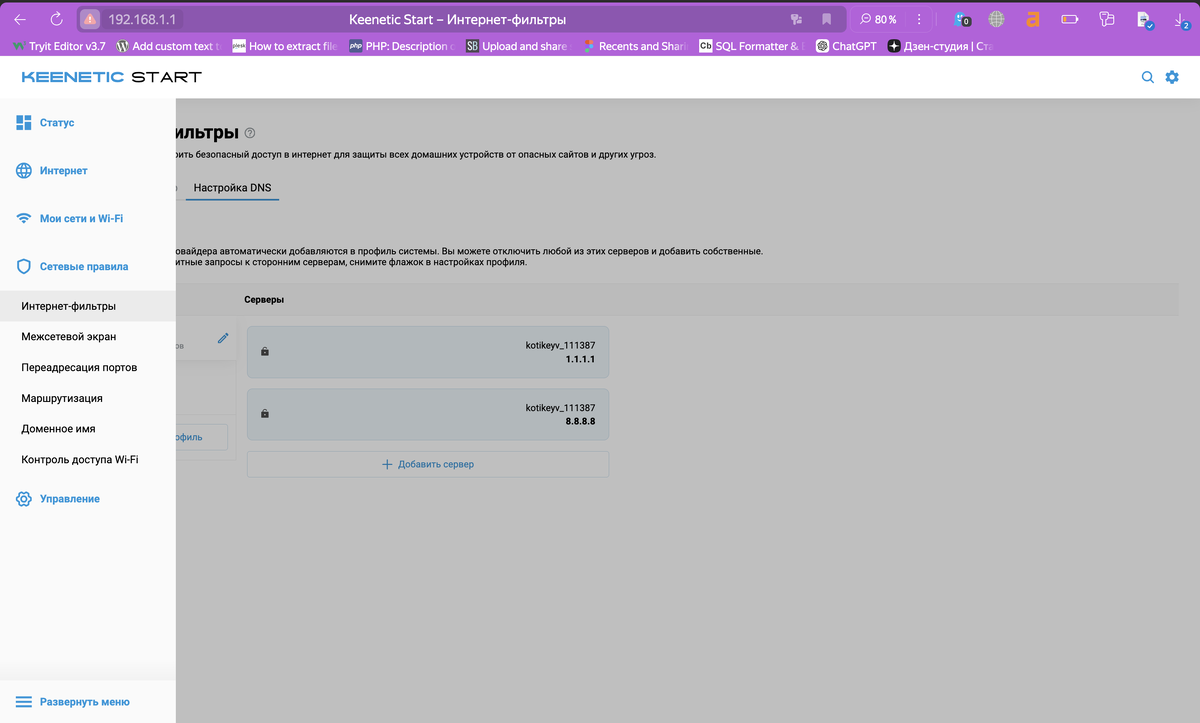Select Маршрутизация in sidebar
The image size is (1200, 723).
tap(87, 398)
